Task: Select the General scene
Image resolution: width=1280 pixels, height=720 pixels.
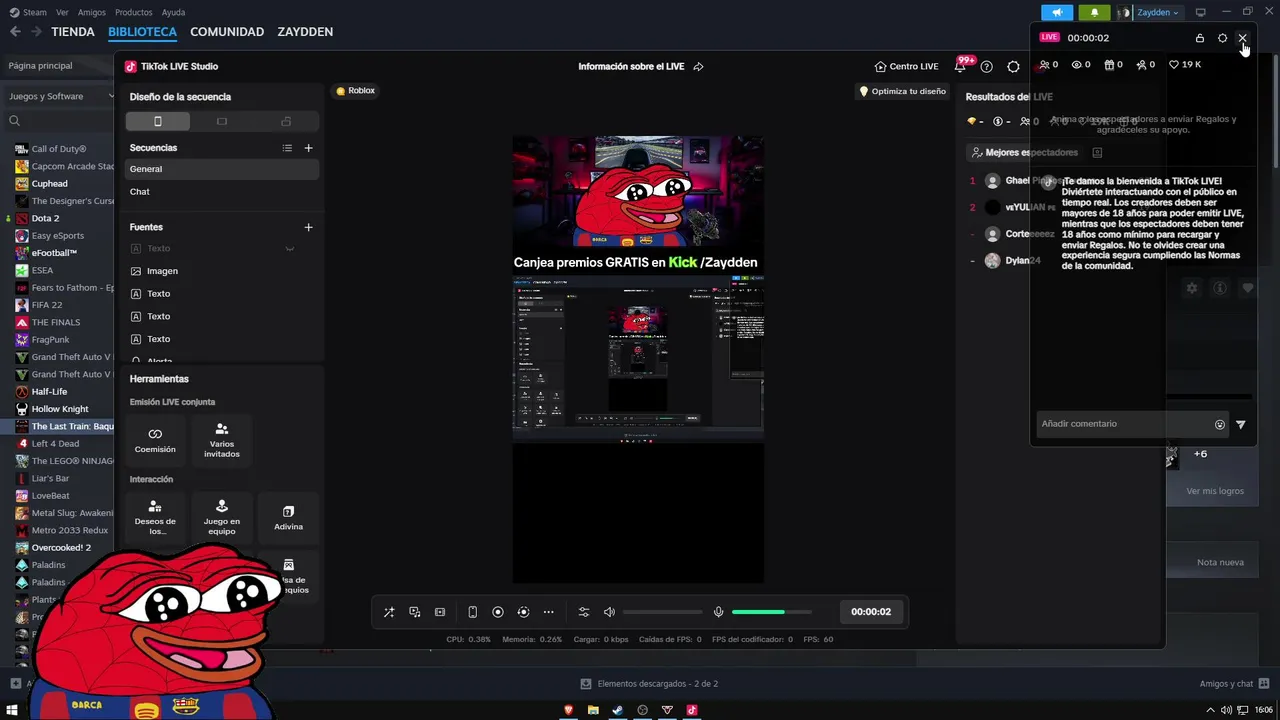Action: click(x=222, y=169)
